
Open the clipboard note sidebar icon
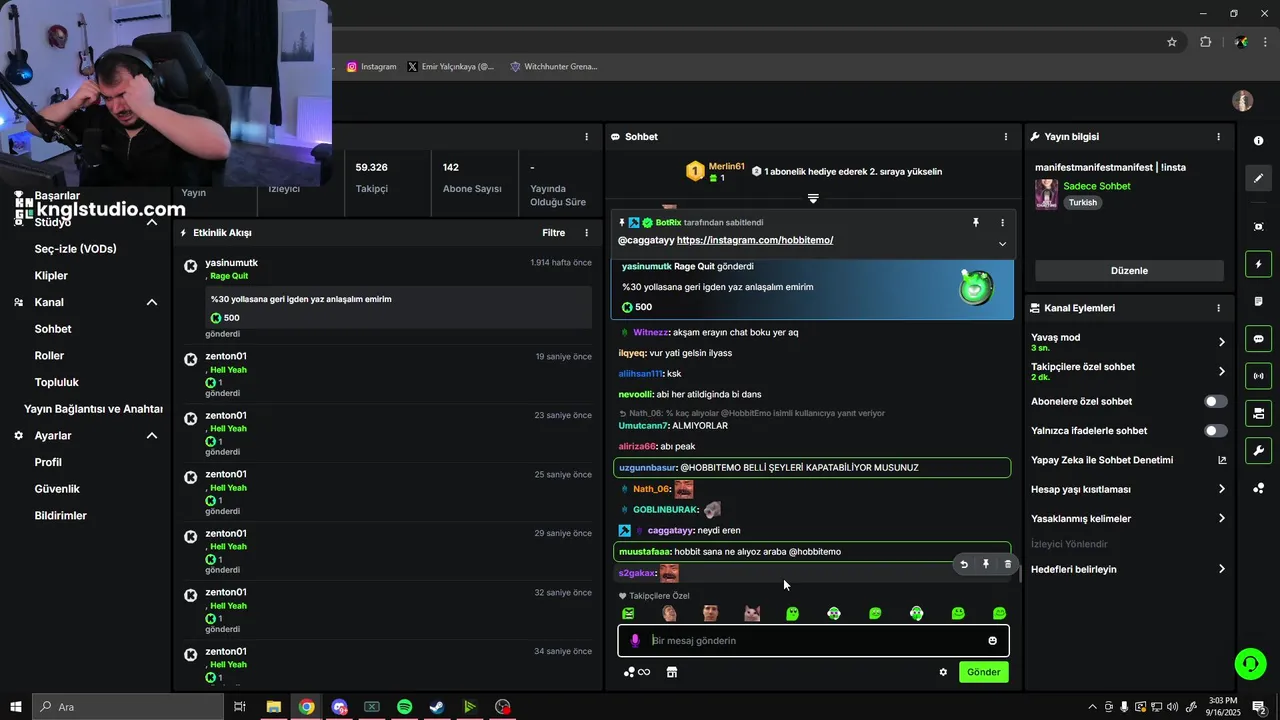click(1258, 302)
